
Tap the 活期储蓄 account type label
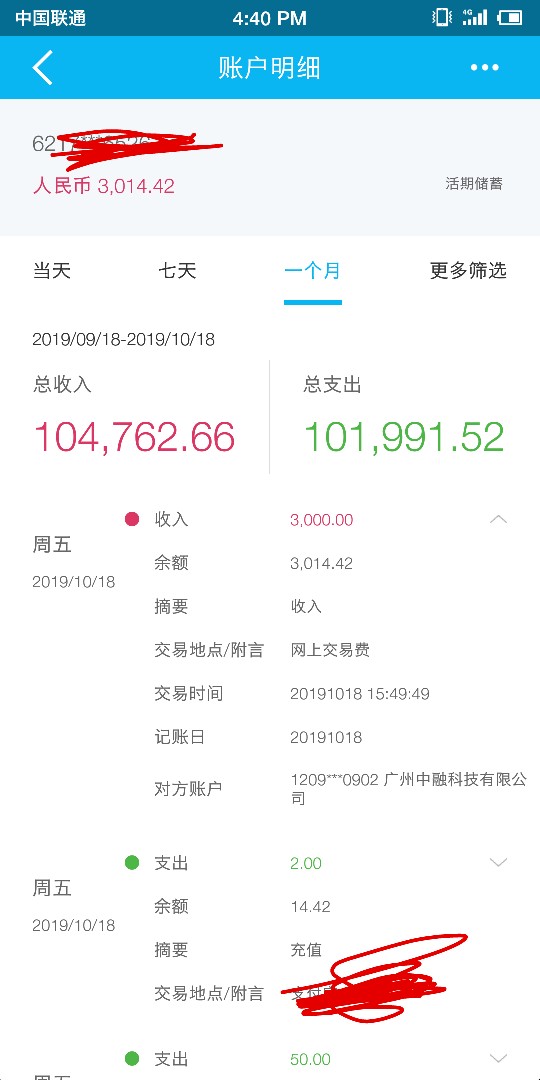[x=474, y=184]
